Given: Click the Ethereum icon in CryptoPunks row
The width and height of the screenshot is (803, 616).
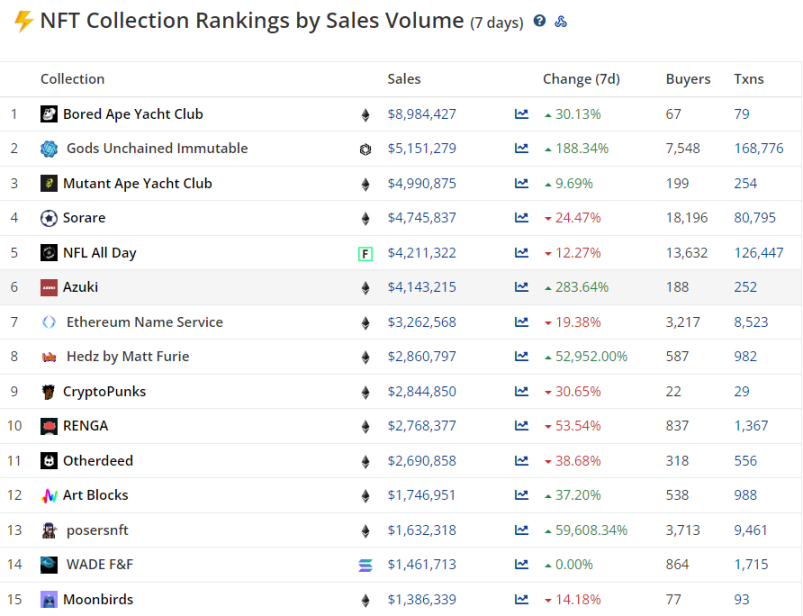Looking at the screenshot, I should tap(365, 392).
